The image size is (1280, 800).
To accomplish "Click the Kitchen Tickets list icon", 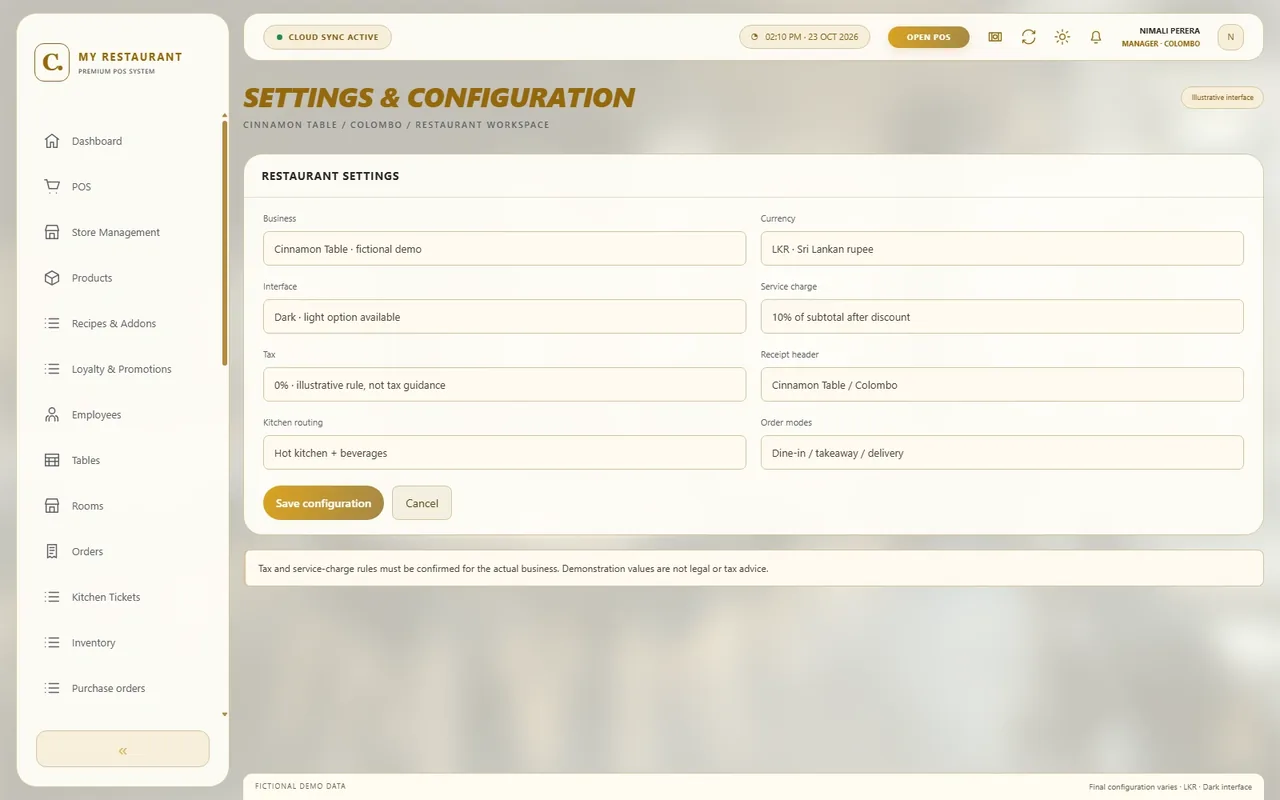I will pyautogui.click(x=52, y=597).
